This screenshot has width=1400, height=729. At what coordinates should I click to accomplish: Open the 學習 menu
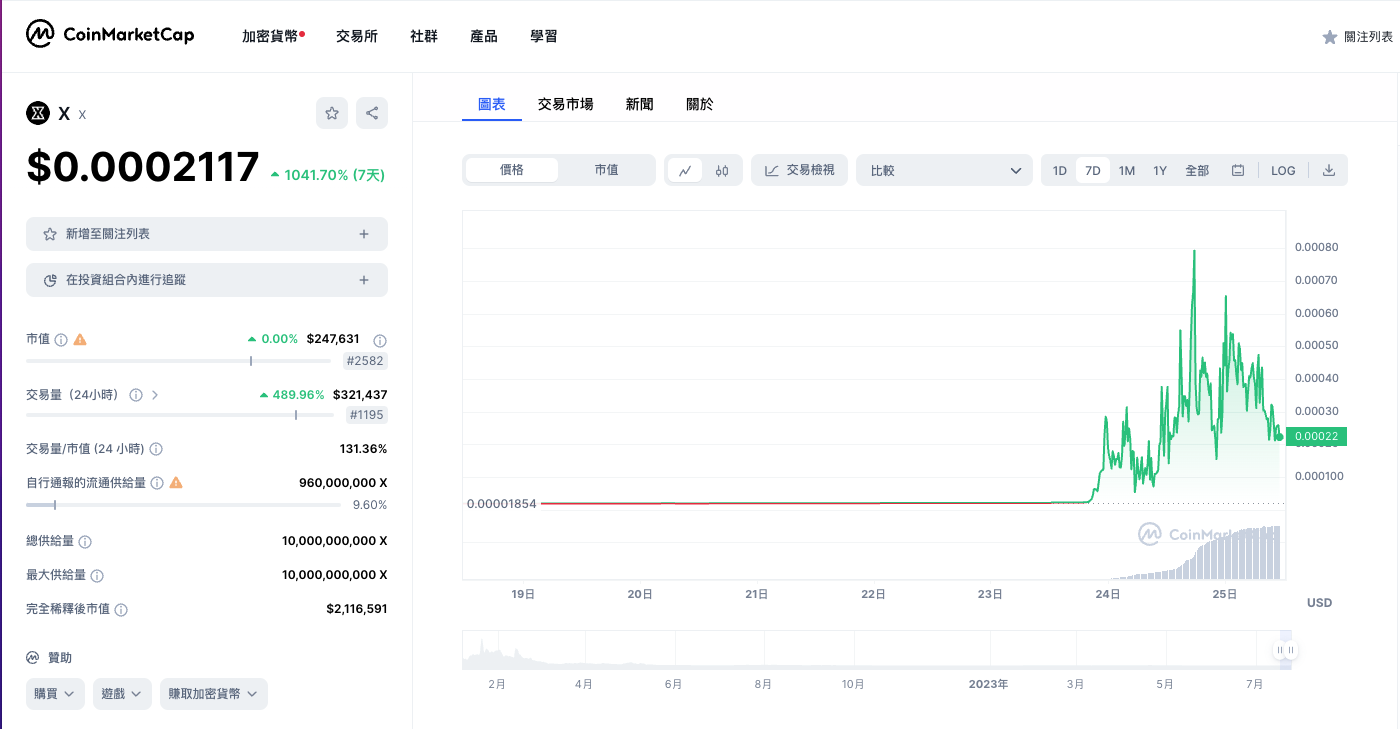click(x=544, y=36)
